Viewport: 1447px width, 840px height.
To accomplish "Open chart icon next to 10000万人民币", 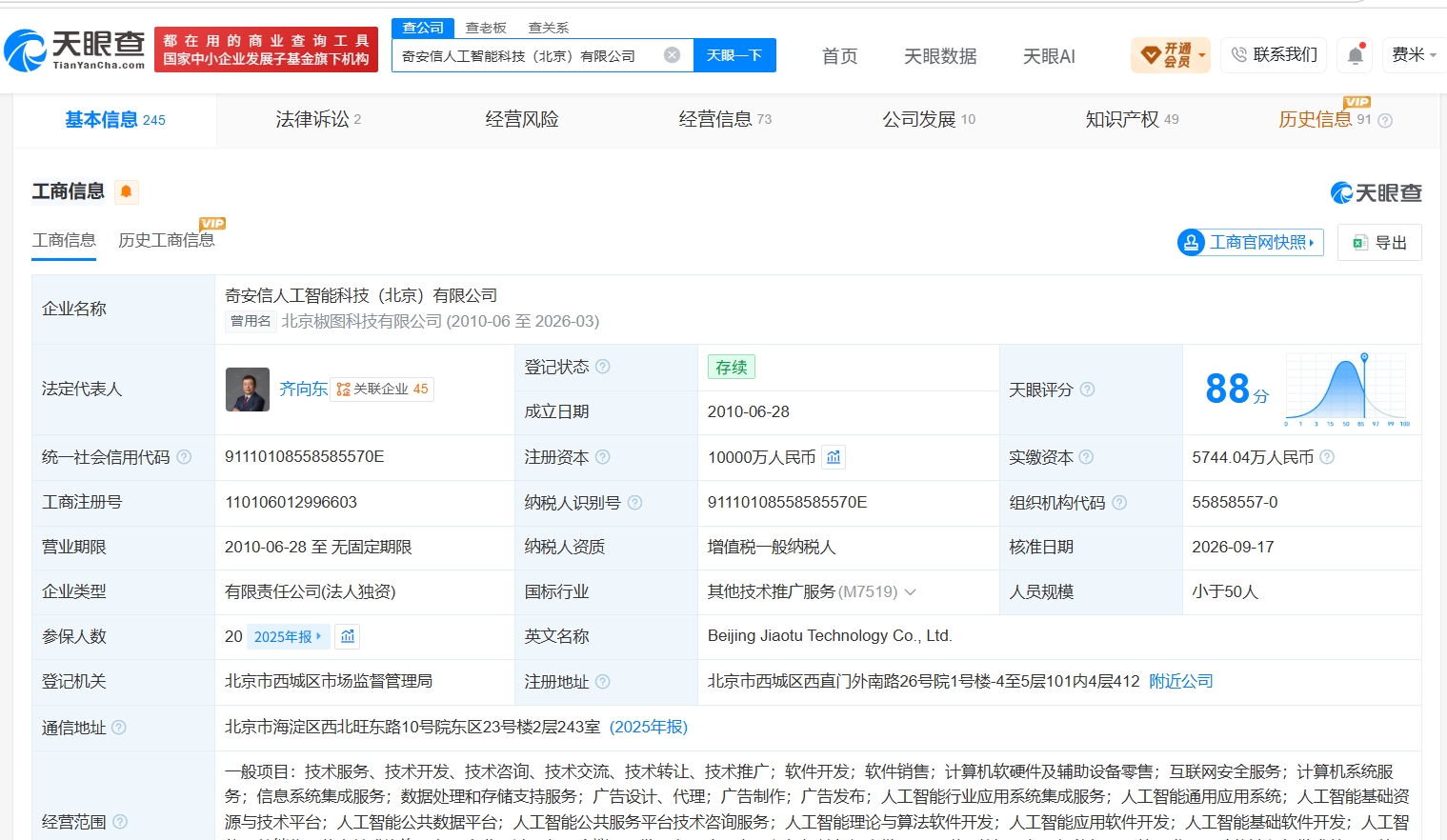I will coord(834,457).
